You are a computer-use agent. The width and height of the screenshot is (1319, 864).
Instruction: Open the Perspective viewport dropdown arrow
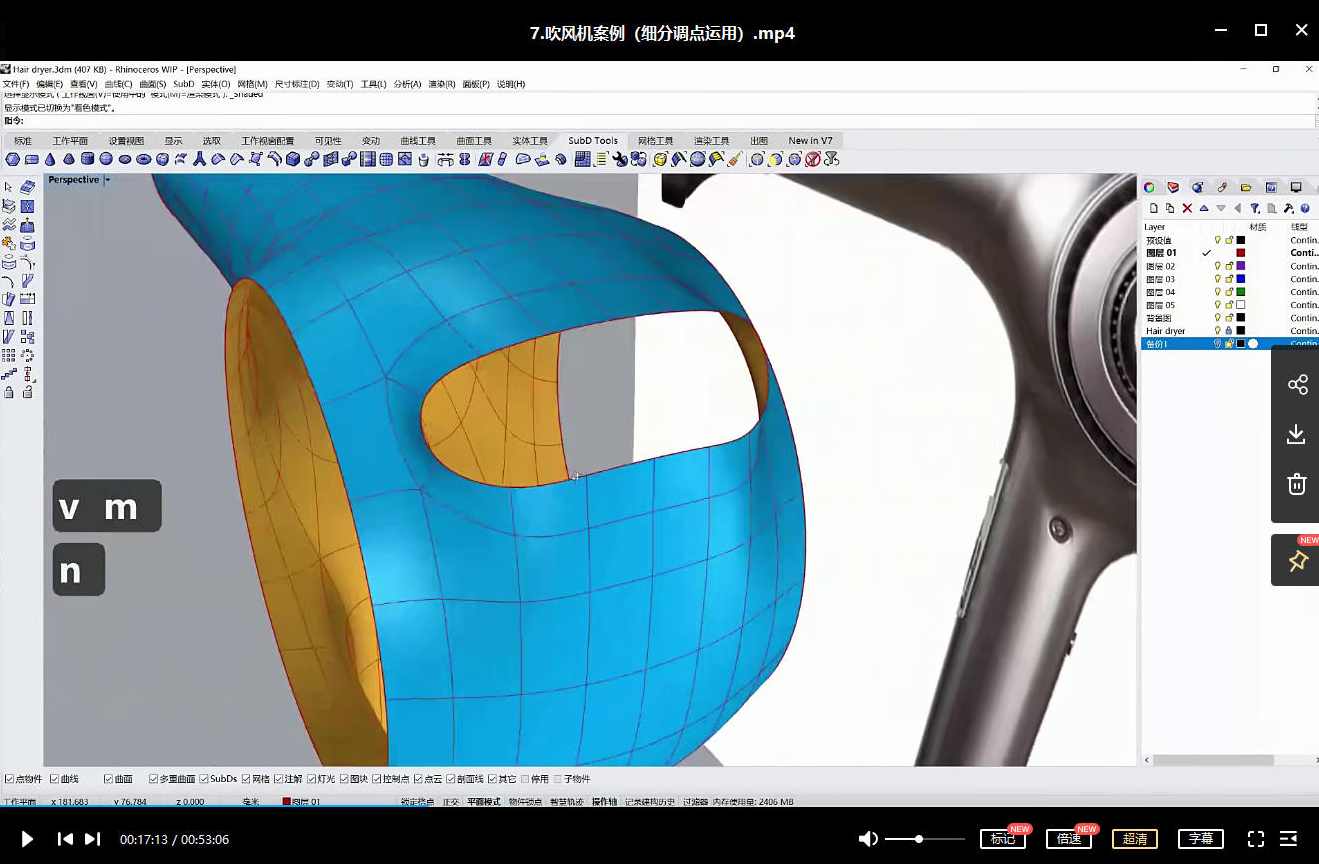[x=107, y=180]
